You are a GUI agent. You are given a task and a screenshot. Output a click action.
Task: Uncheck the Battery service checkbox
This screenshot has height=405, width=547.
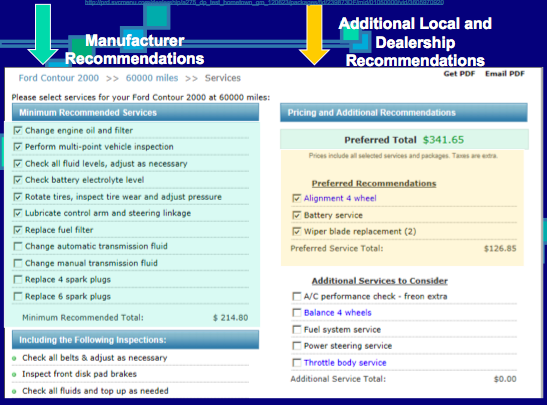click(x=297, y=215)
